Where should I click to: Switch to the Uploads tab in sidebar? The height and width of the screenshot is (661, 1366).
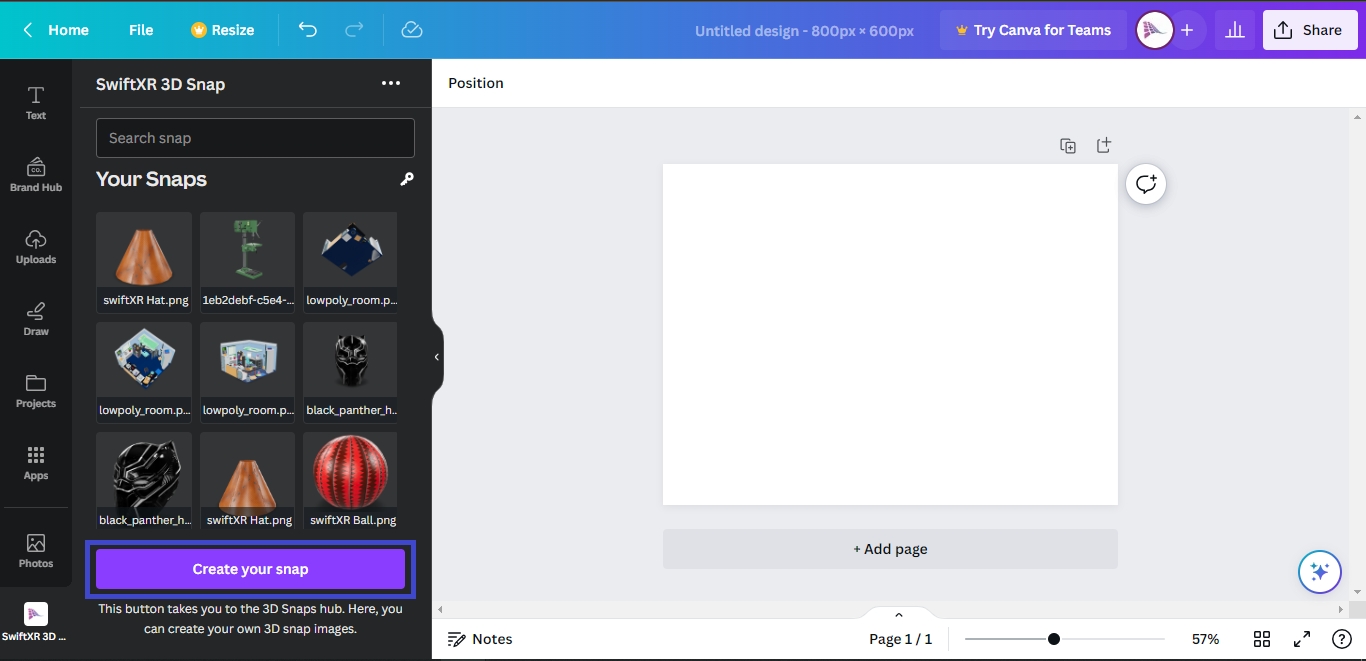pos(36,247)
